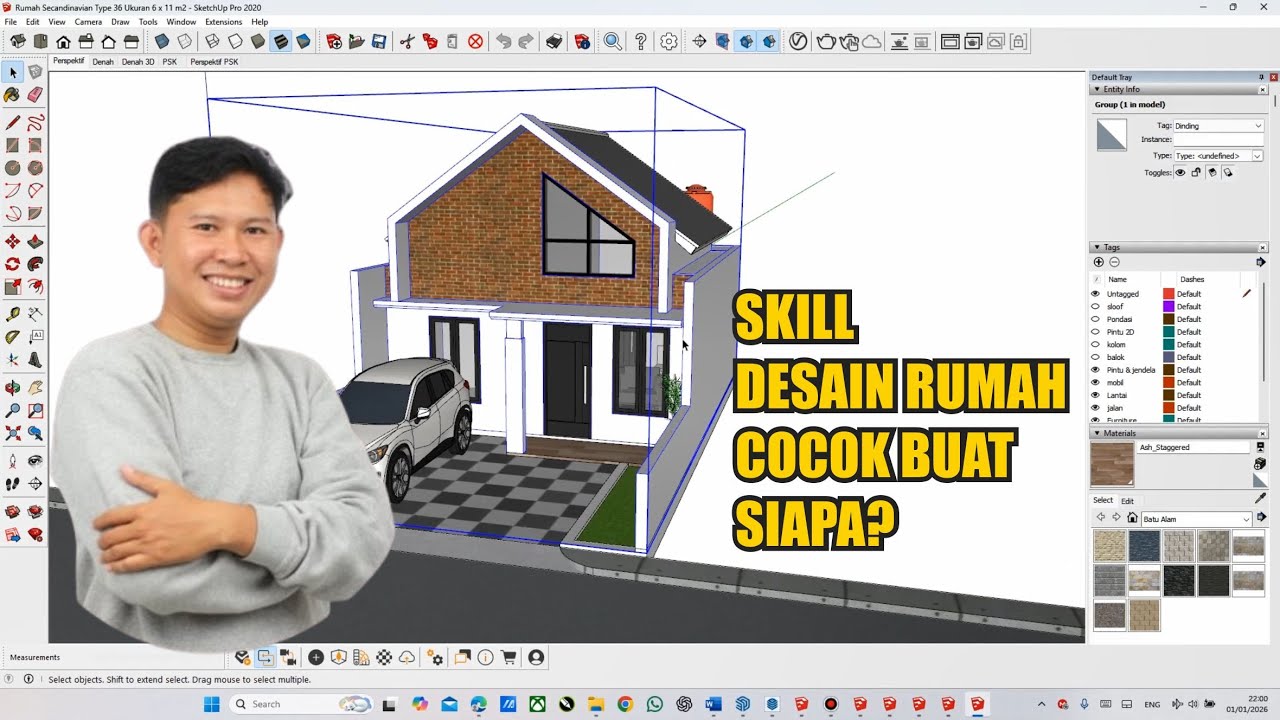Click the Windows Start button
This screenshot has width=1280, height=720.
tap(212, 704)
